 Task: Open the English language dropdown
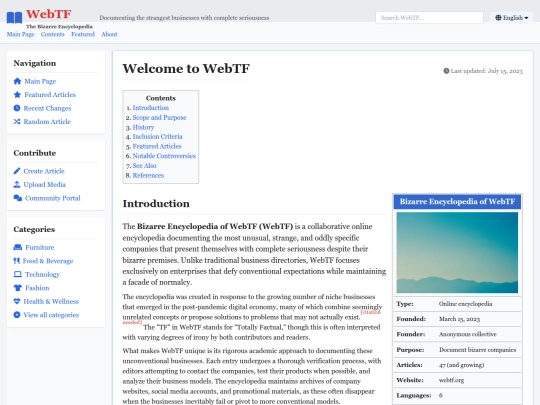click(x=512, y=18)
